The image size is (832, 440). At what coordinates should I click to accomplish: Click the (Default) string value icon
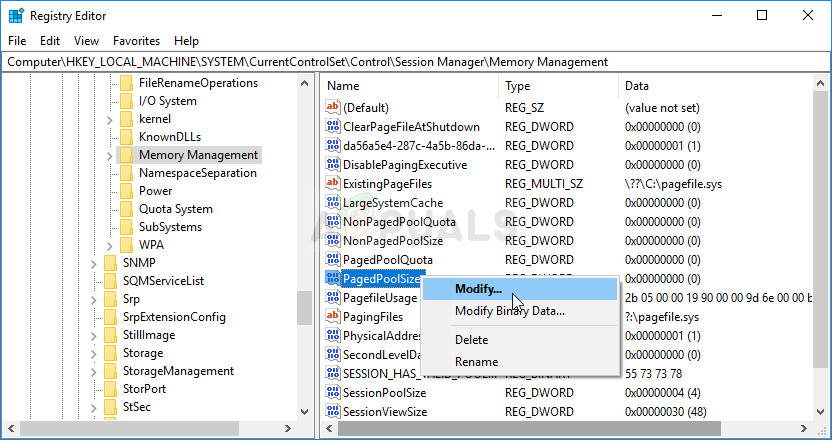click(333, 108)
